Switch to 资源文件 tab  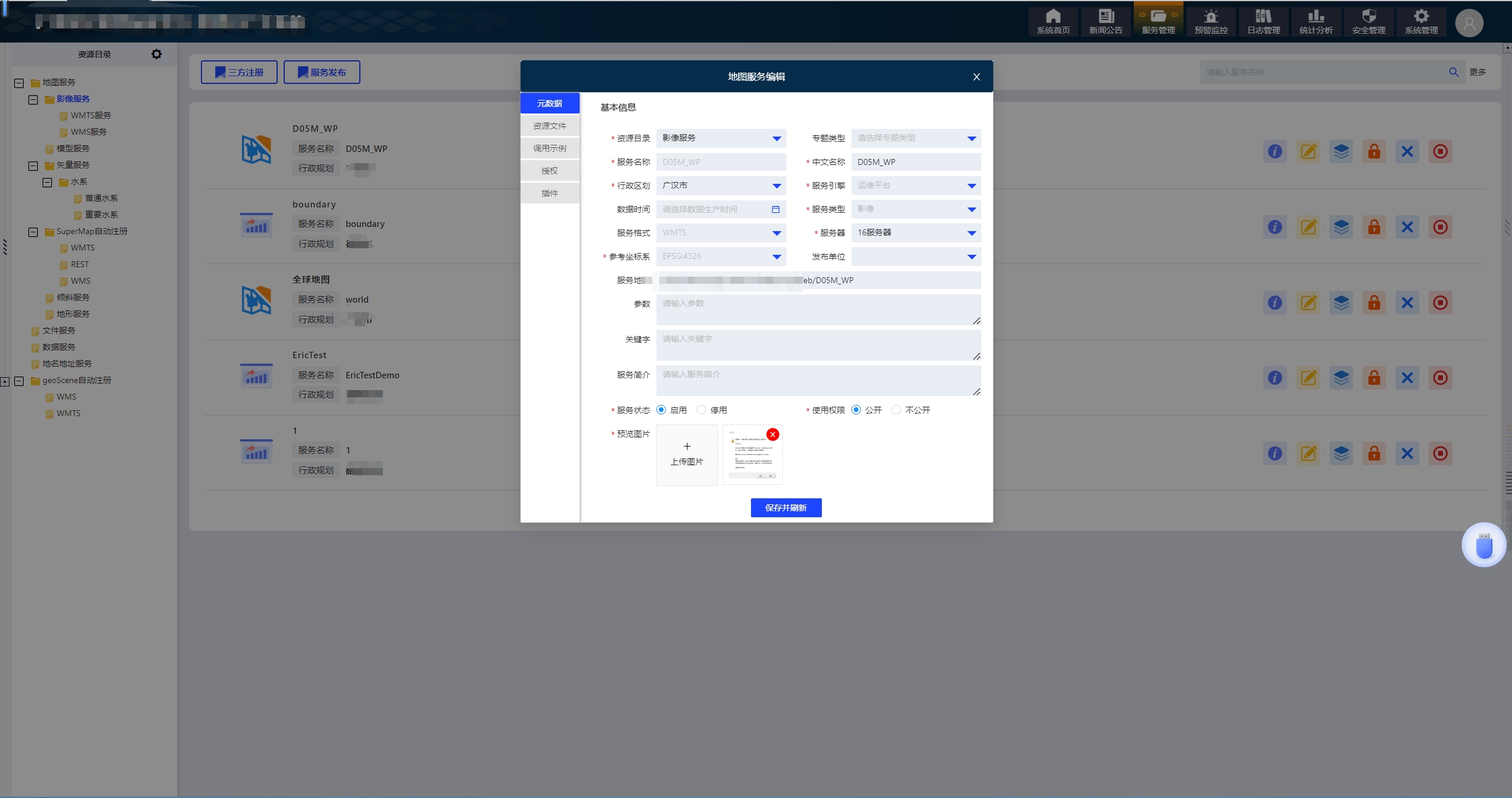click(549, 126)
